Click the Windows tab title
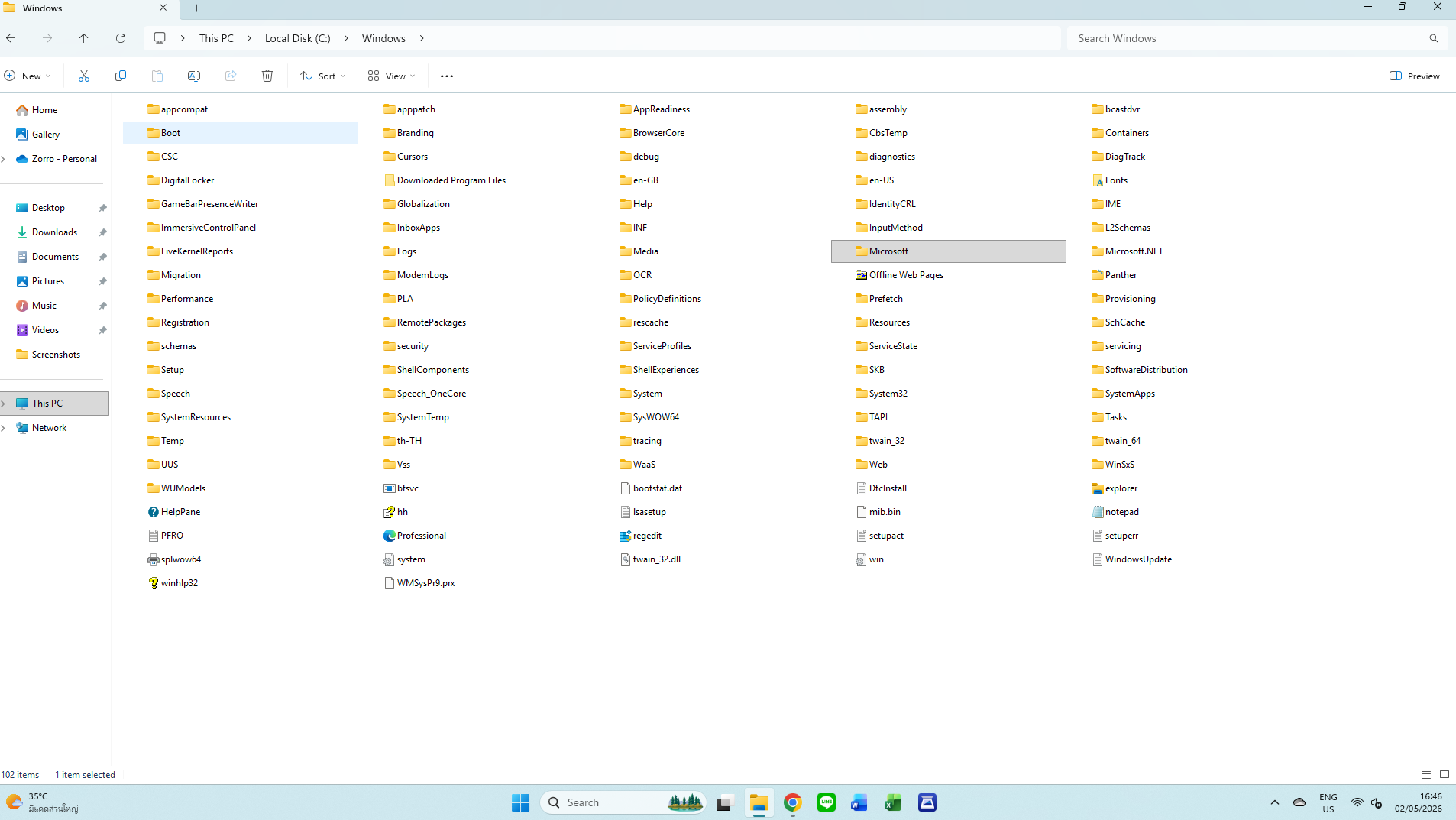Image resolution: width=1456 pixels, height=820 pixels. point(43,8)
